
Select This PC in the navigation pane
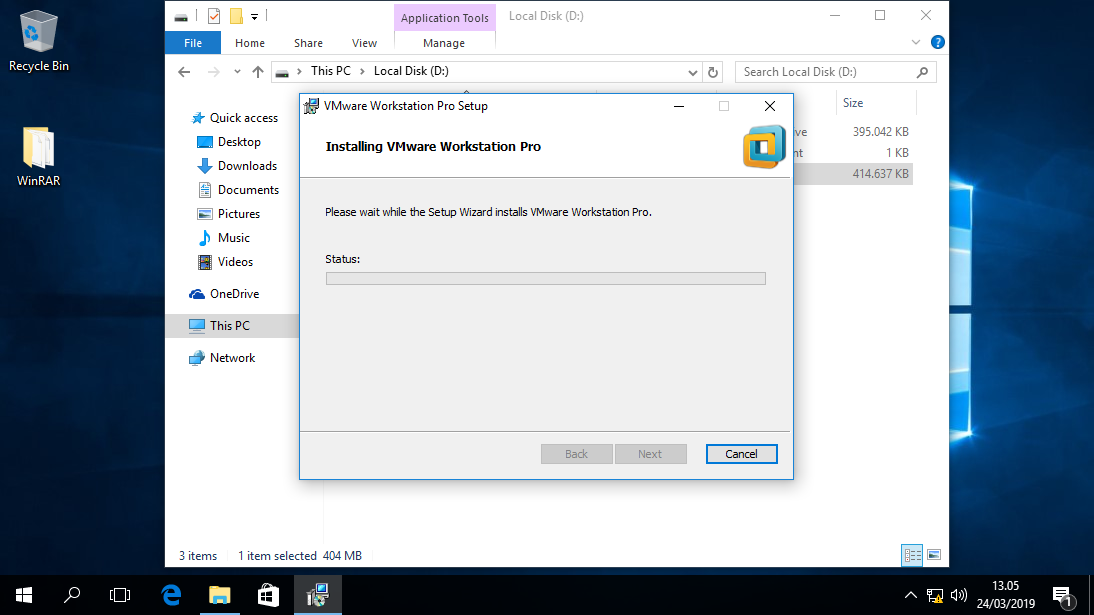click(x=230, y=326)
